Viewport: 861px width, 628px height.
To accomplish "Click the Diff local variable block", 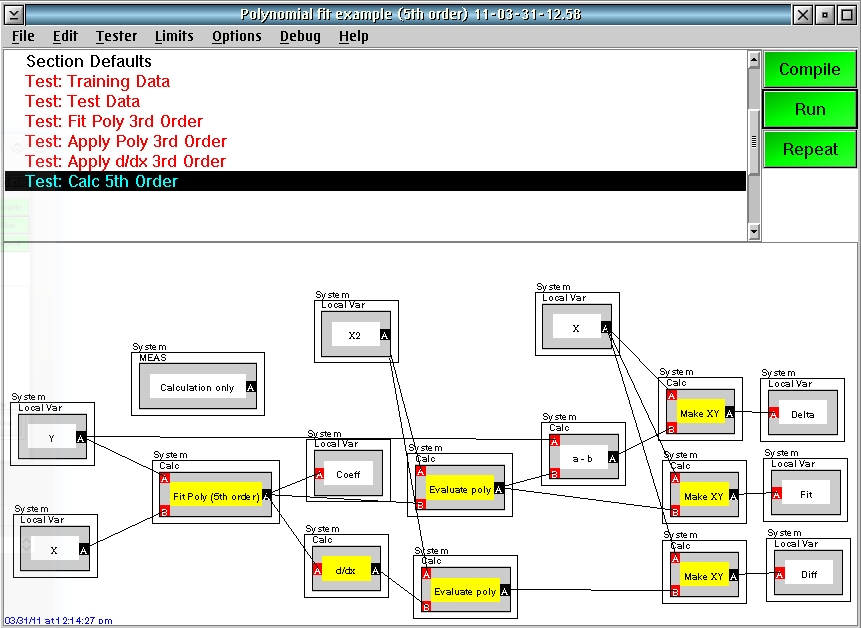I will click(809, 575).
